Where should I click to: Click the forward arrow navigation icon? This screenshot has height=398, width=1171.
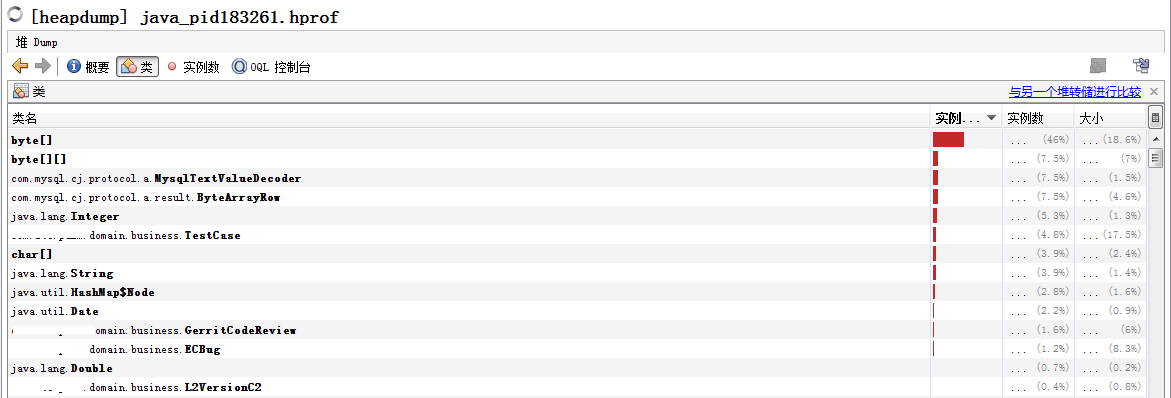[x=43, y=66]
